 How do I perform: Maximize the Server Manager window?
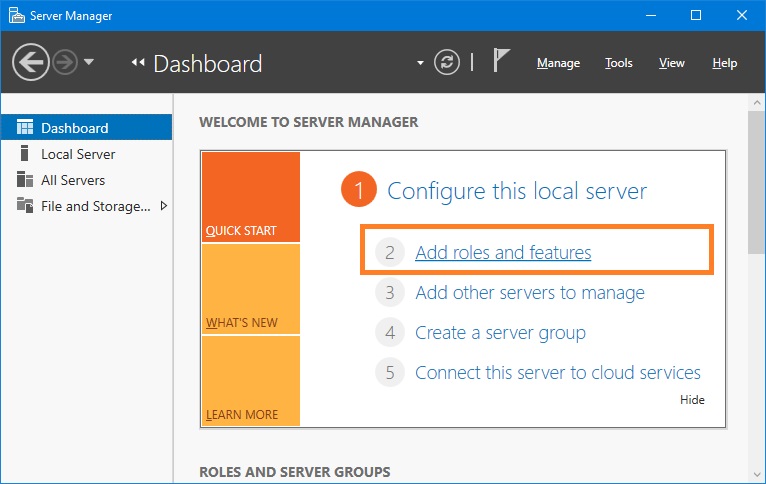pyautogui.click(x=696, y=15)
